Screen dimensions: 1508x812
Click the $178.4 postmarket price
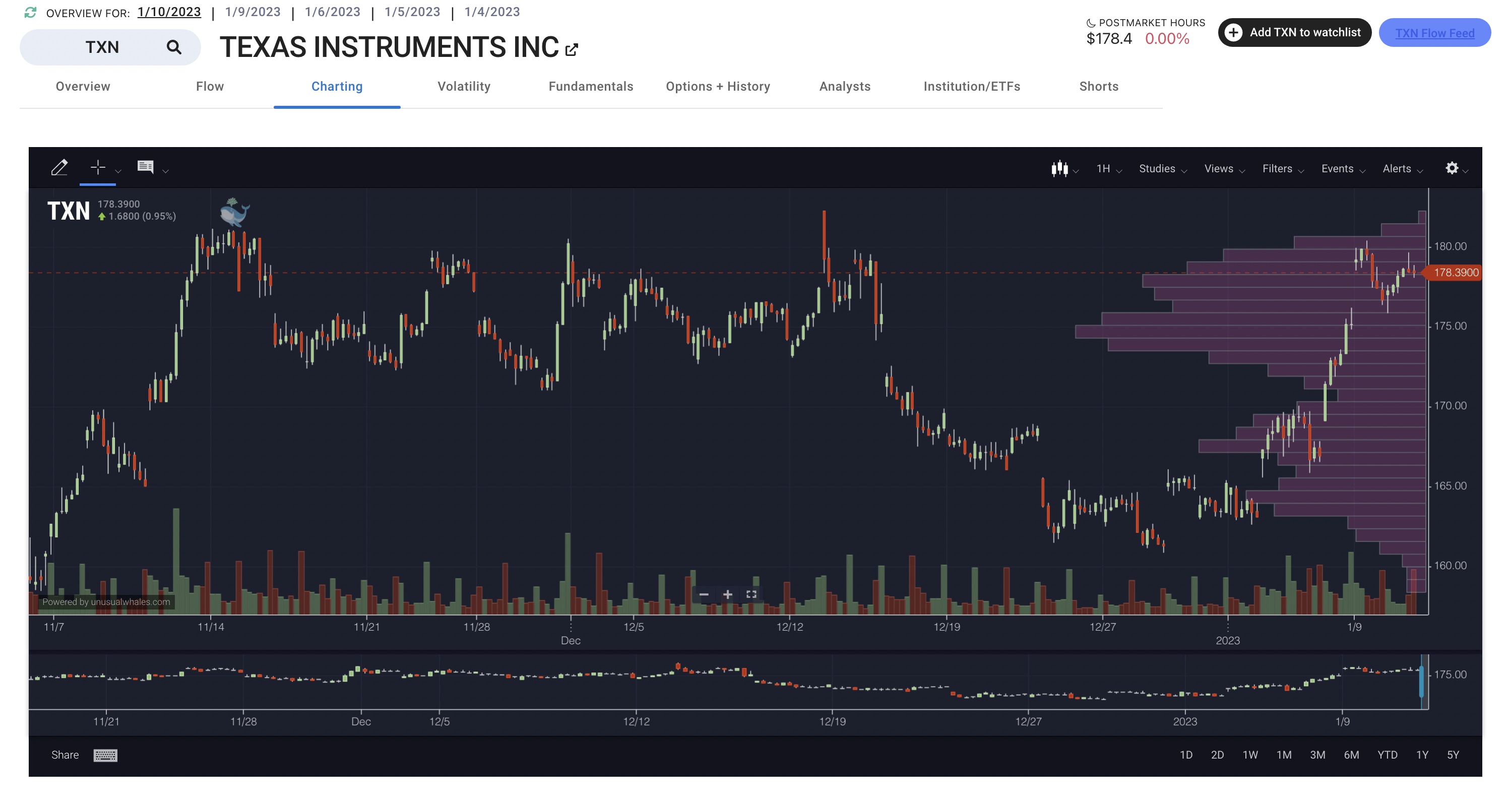(1109, 39)
